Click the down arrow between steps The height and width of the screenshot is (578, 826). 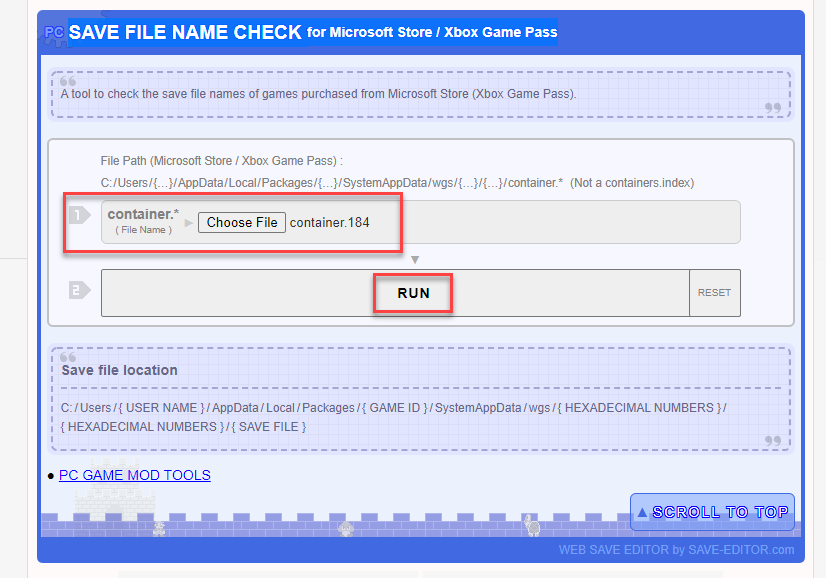(x=415, y=260)
